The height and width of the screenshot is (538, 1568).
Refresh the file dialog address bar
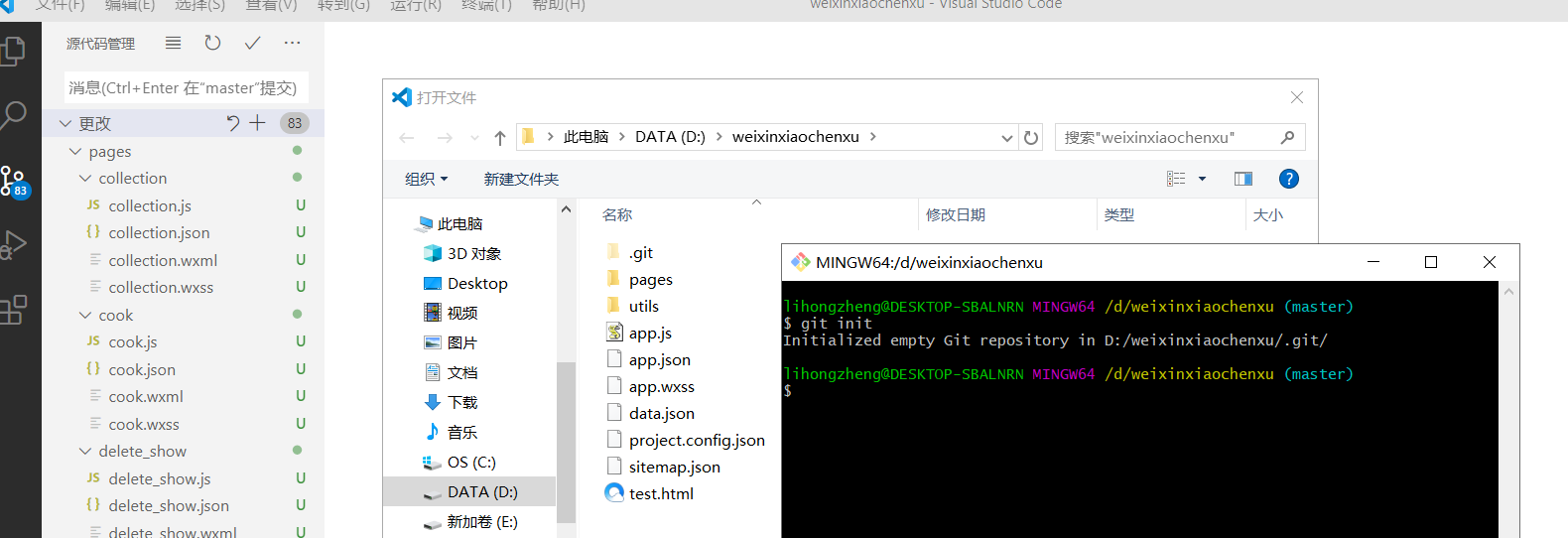[x=1031, y=137]
